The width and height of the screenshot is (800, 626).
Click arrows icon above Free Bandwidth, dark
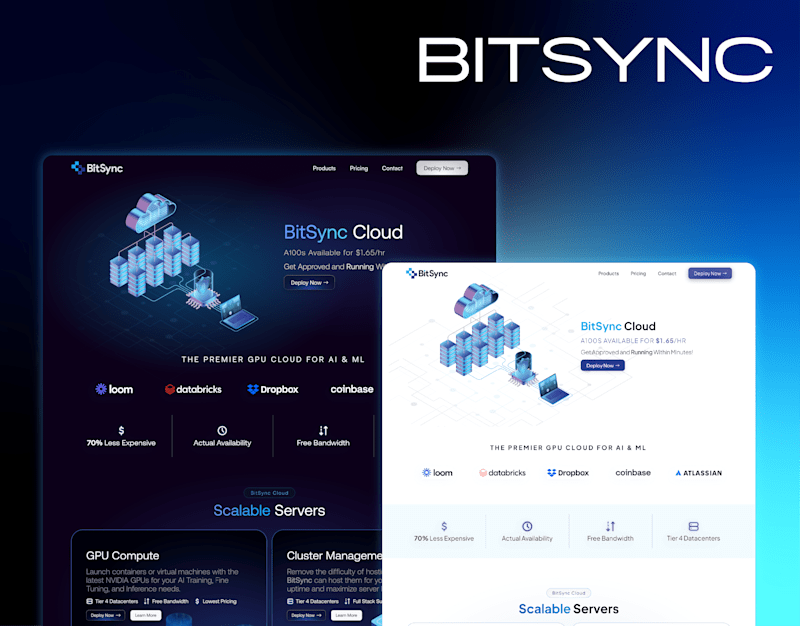pyautogui.click(x=323, y=431)
